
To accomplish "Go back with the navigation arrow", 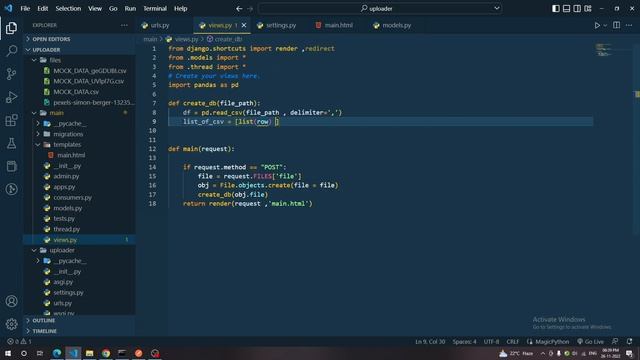I will [239, 9].
